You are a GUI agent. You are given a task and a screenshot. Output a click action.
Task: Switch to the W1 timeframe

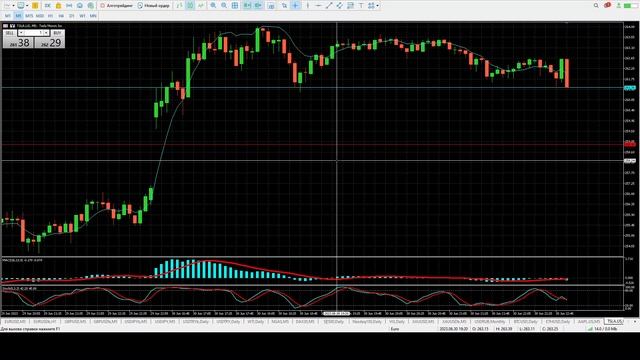coord(82,16)
